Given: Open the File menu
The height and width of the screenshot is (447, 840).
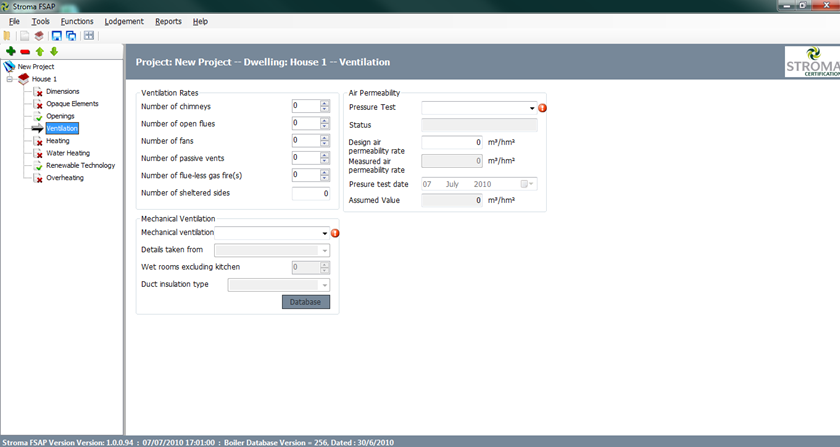Looking at the screenshot, I should tap(14, 21).
